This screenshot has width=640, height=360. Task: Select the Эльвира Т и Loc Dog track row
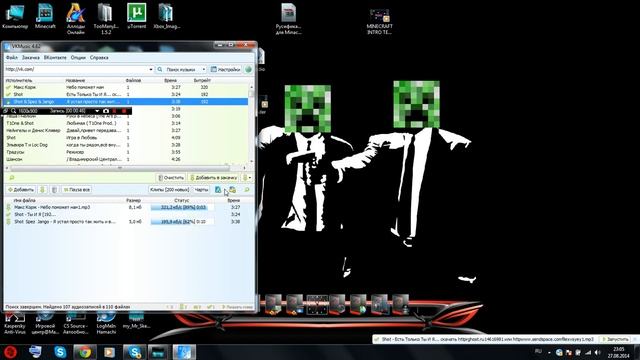coord(126,145)
